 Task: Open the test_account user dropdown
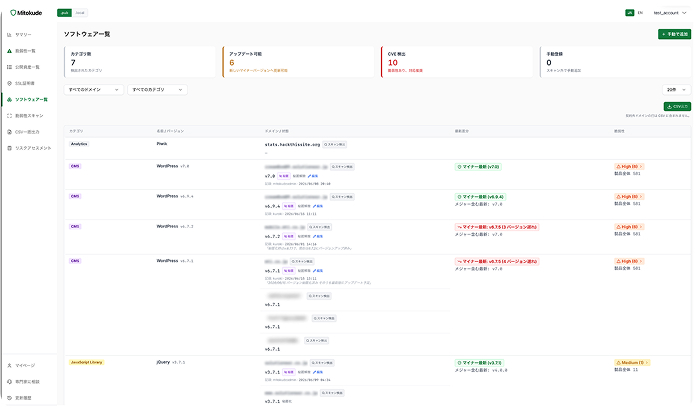tap(670, 13)
